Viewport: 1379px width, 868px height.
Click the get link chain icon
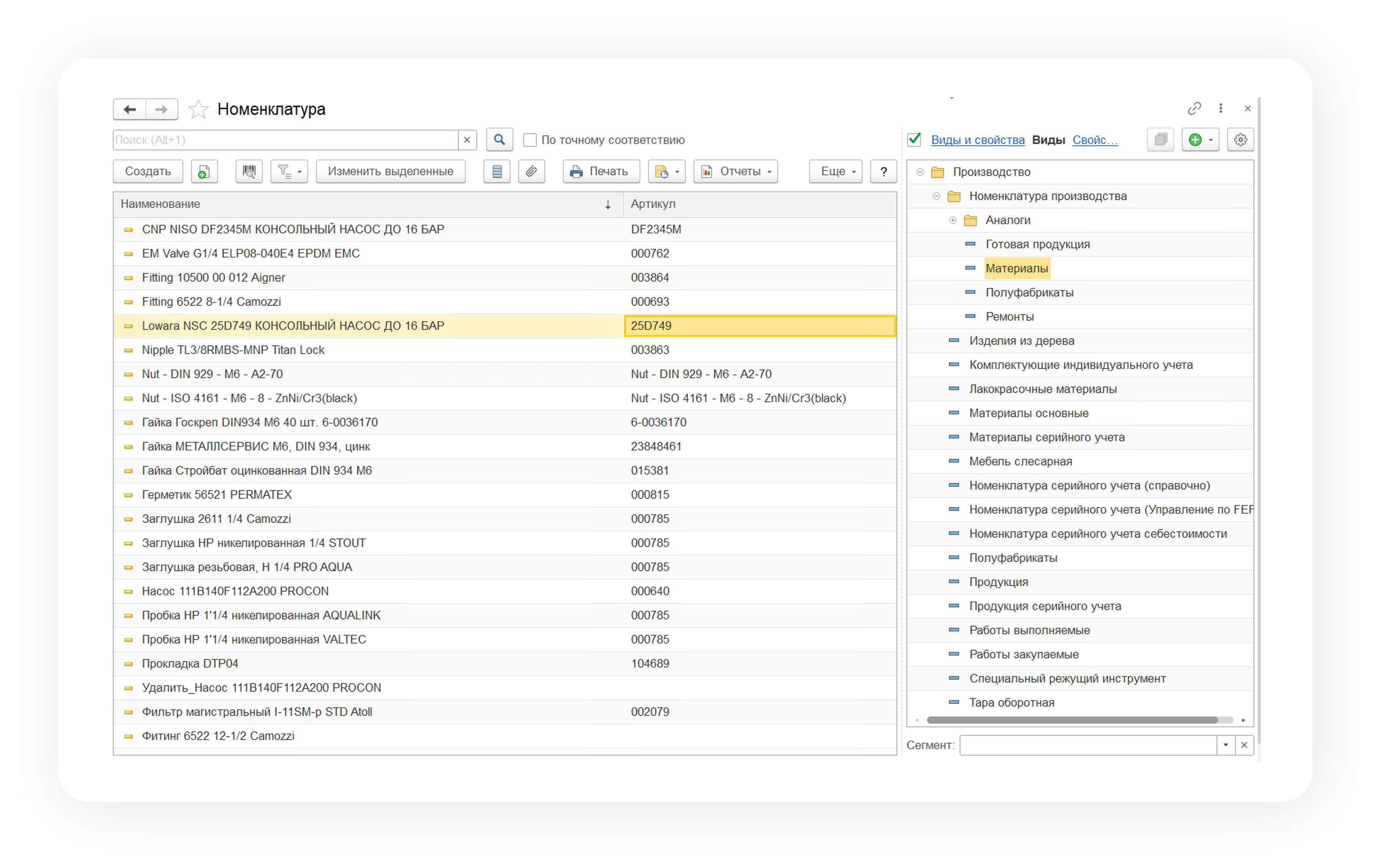(1194, 108)
